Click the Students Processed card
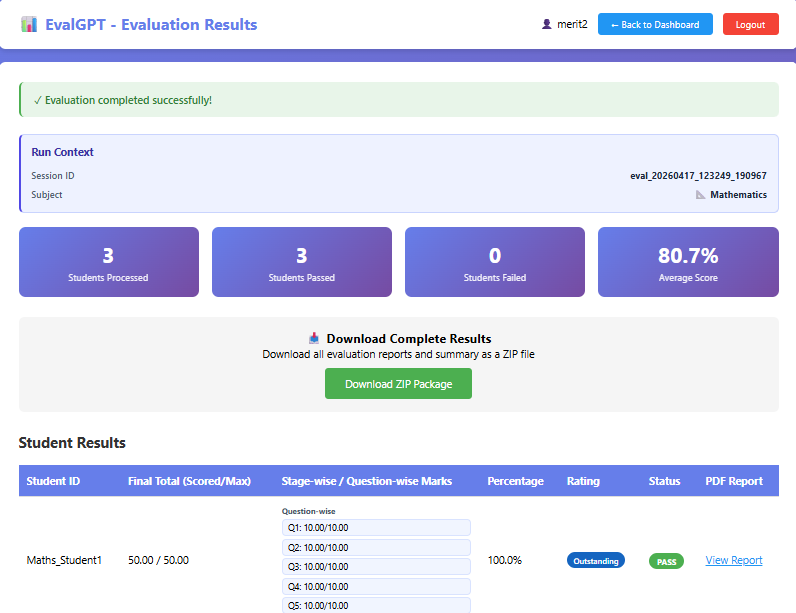The image size is (796, 613). (x=109, y=262)
